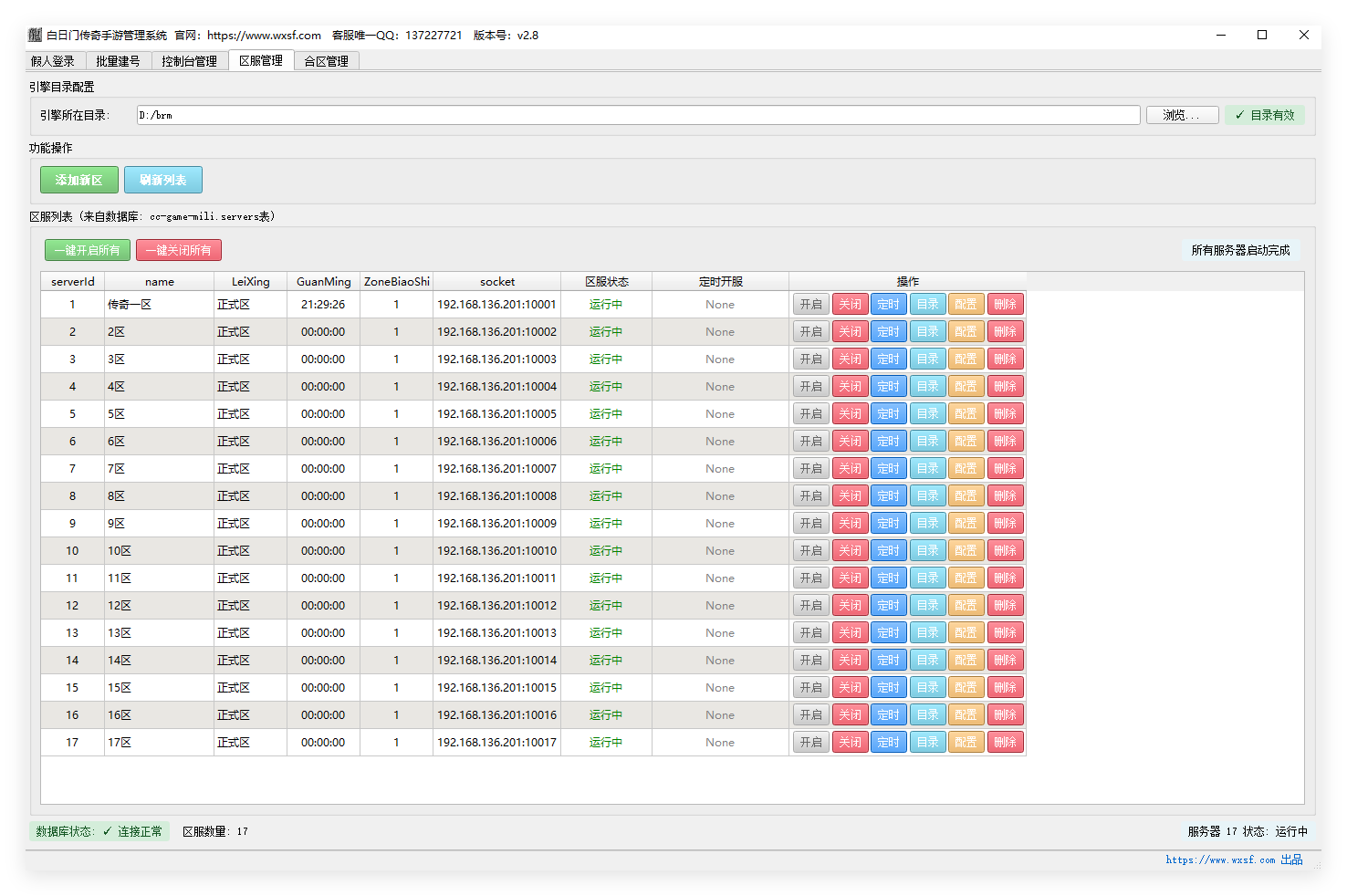Screen dimensions: 1347x896
Task: Delete server 17区 with the 删除 button
Action: [1005, 743]
